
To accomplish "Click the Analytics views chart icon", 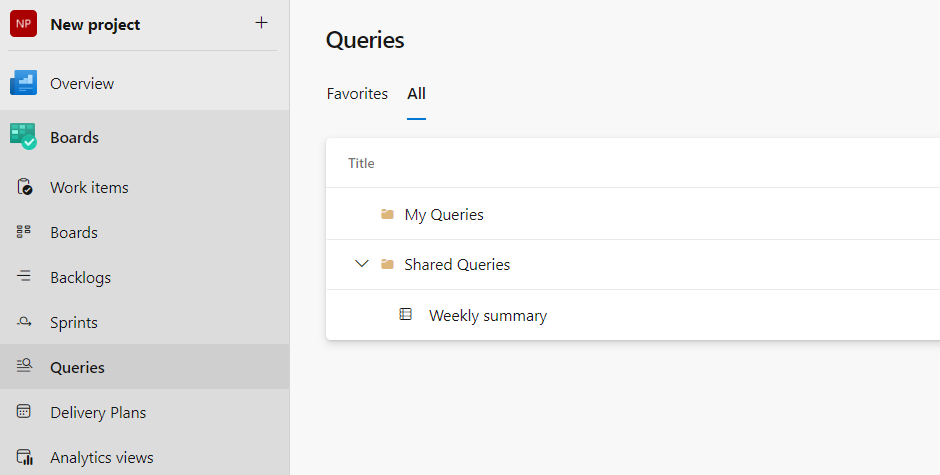I will [25, 457].
